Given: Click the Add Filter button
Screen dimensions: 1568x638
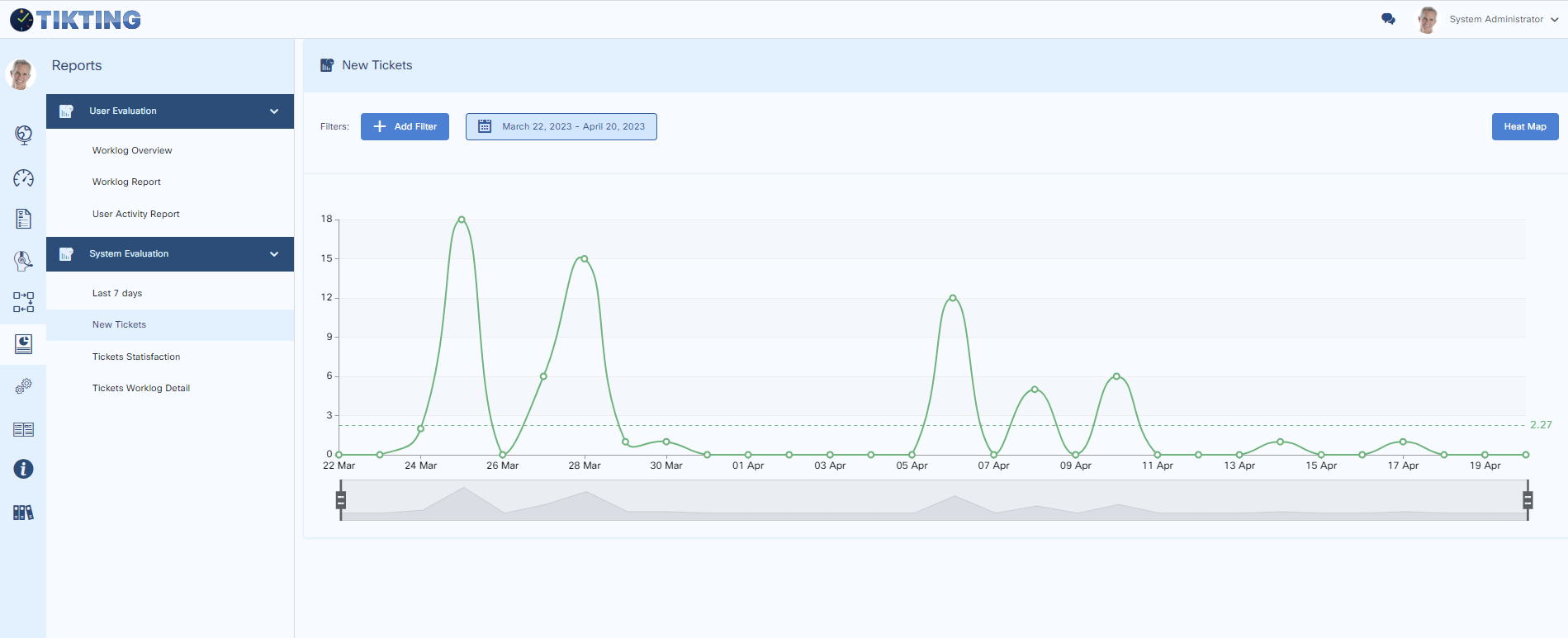Looking at the screenshot, I should [x=405, y=126].
